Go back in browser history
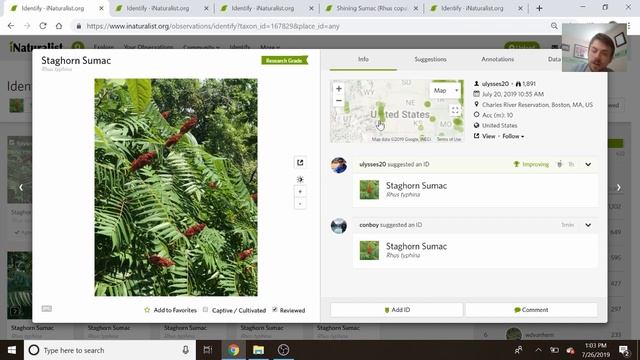 click(x=11, y=26)
